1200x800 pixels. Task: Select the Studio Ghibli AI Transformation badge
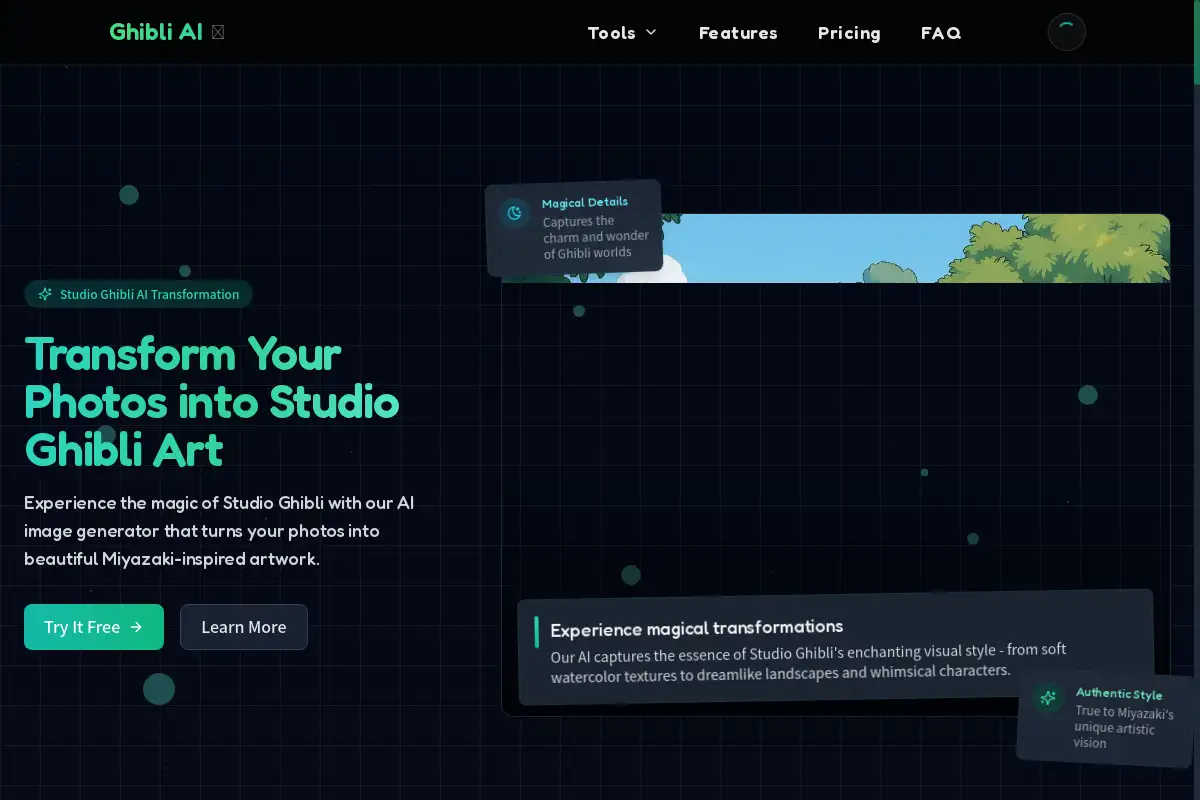pos(138,294)
